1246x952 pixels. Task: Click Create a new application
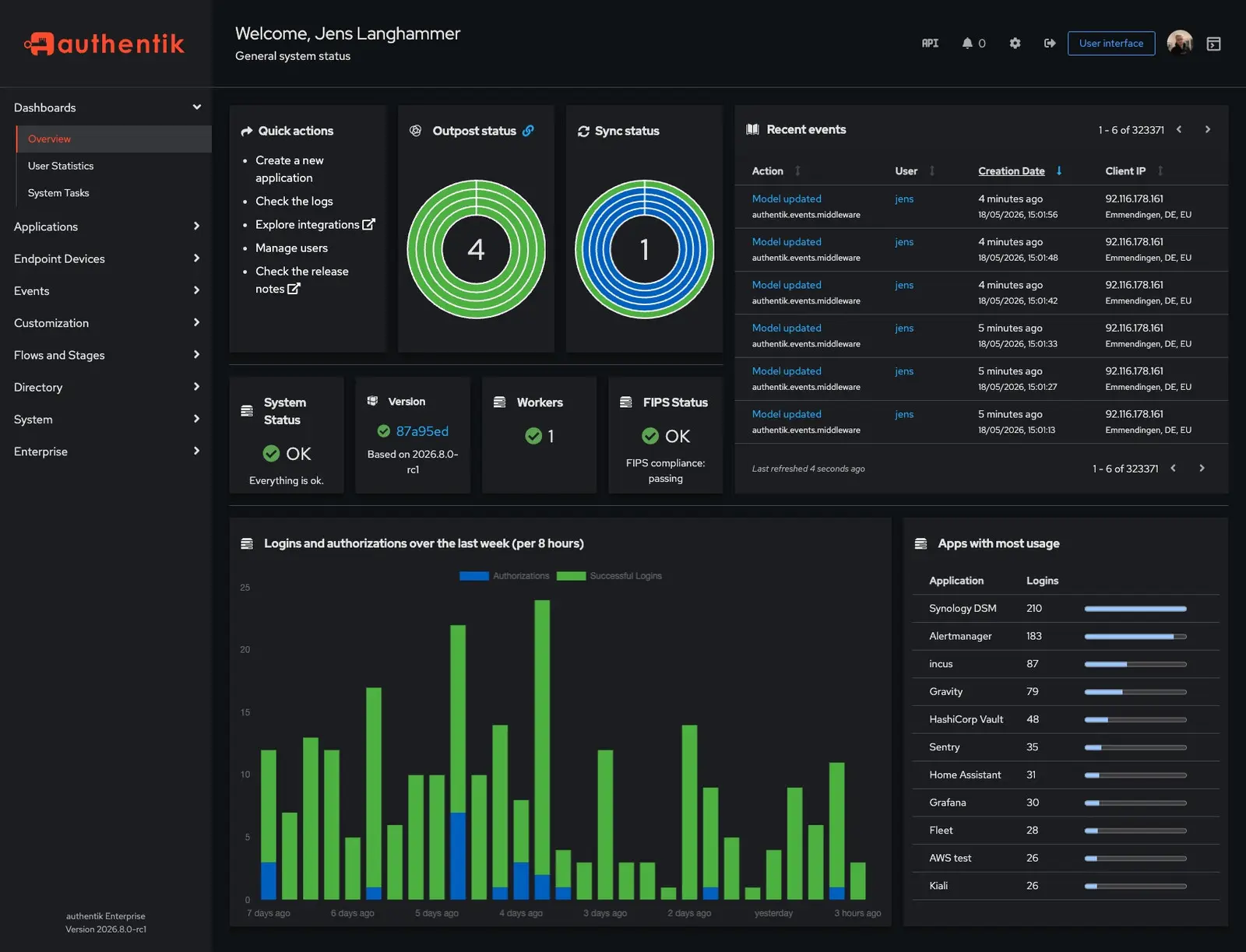coord(289,169)
